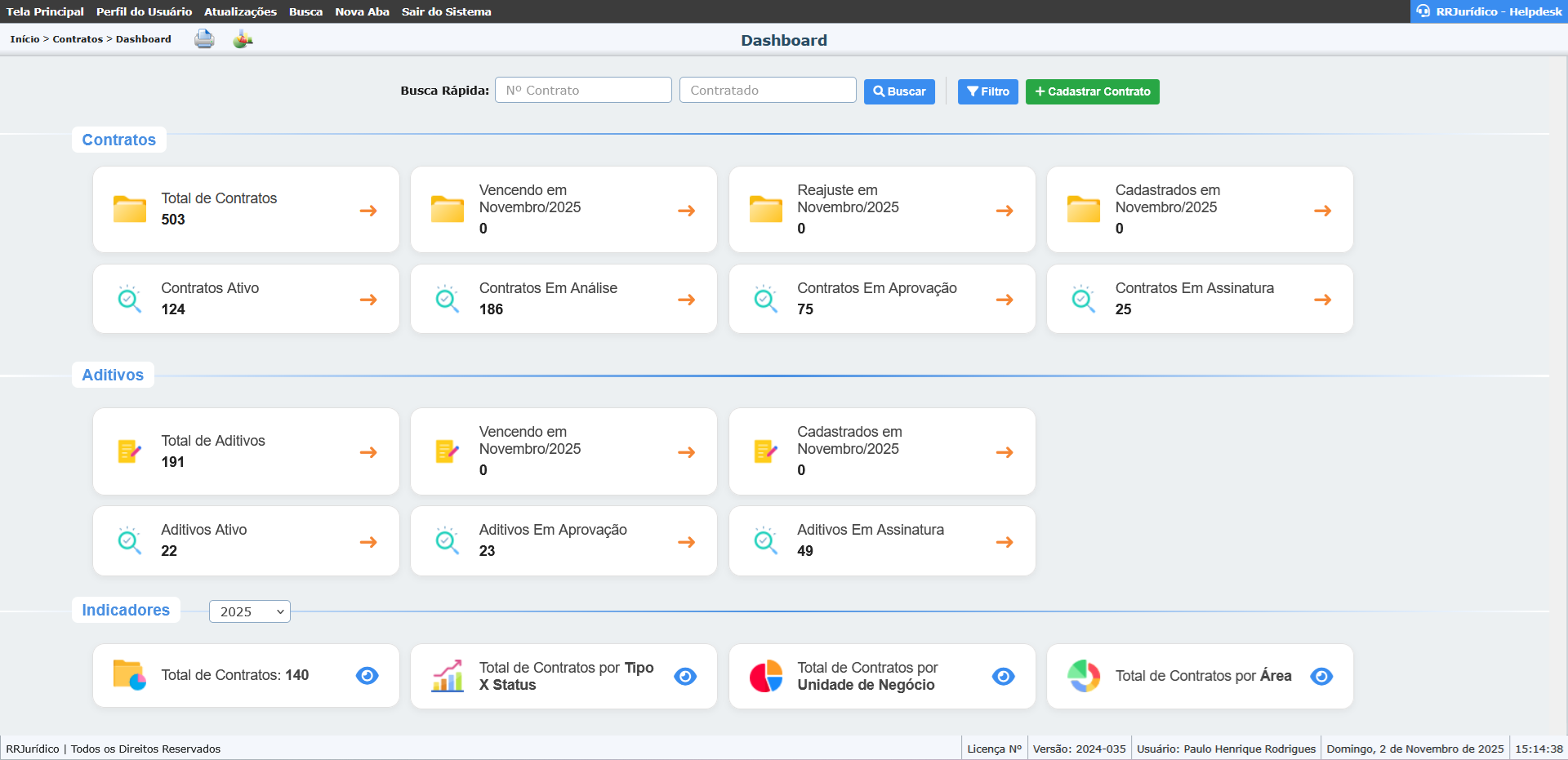Show Contratos por Unidade de Negócio chart
This screenshot has height=760, width=1568.
click(1003, 676)
